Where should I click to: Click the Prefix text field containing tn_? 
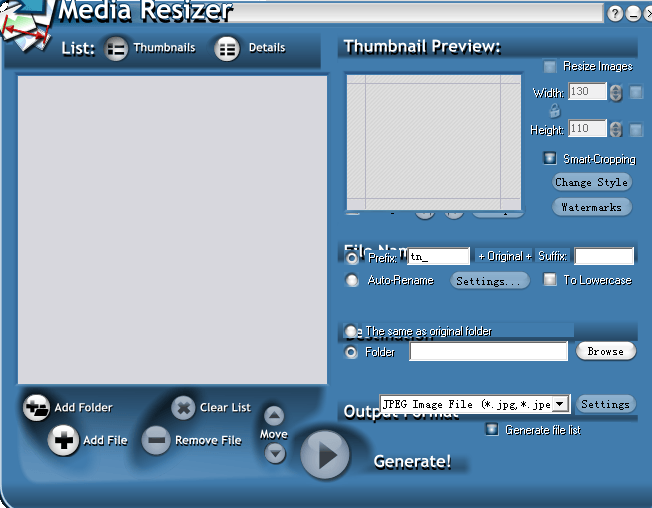coord(438,256)
